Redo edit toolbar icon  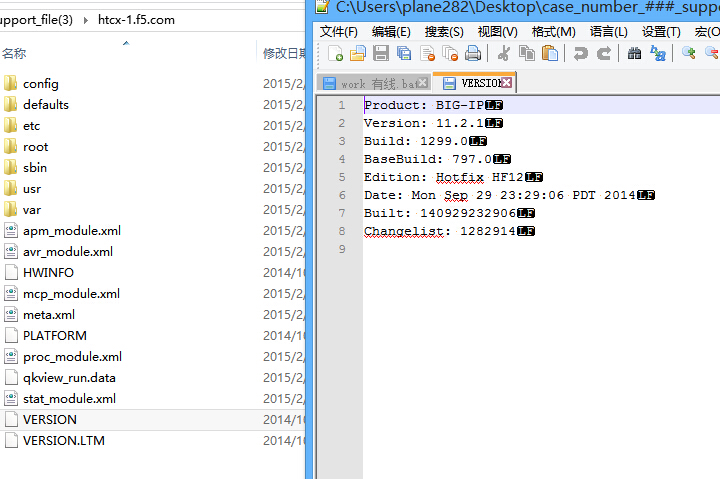click(603, 54)
